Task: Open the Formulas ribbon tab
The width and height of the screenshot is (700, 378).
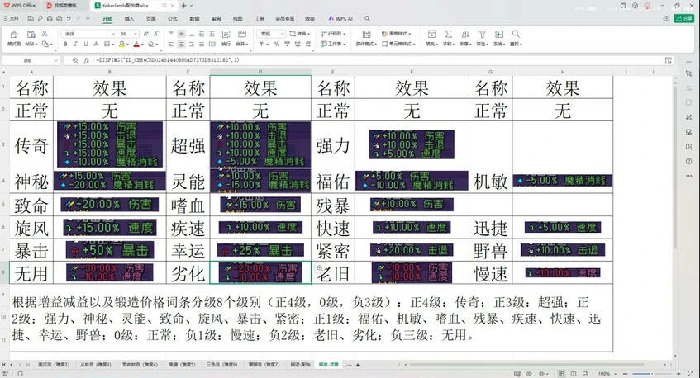Action: pyautogui.click(x=172, y=19)
